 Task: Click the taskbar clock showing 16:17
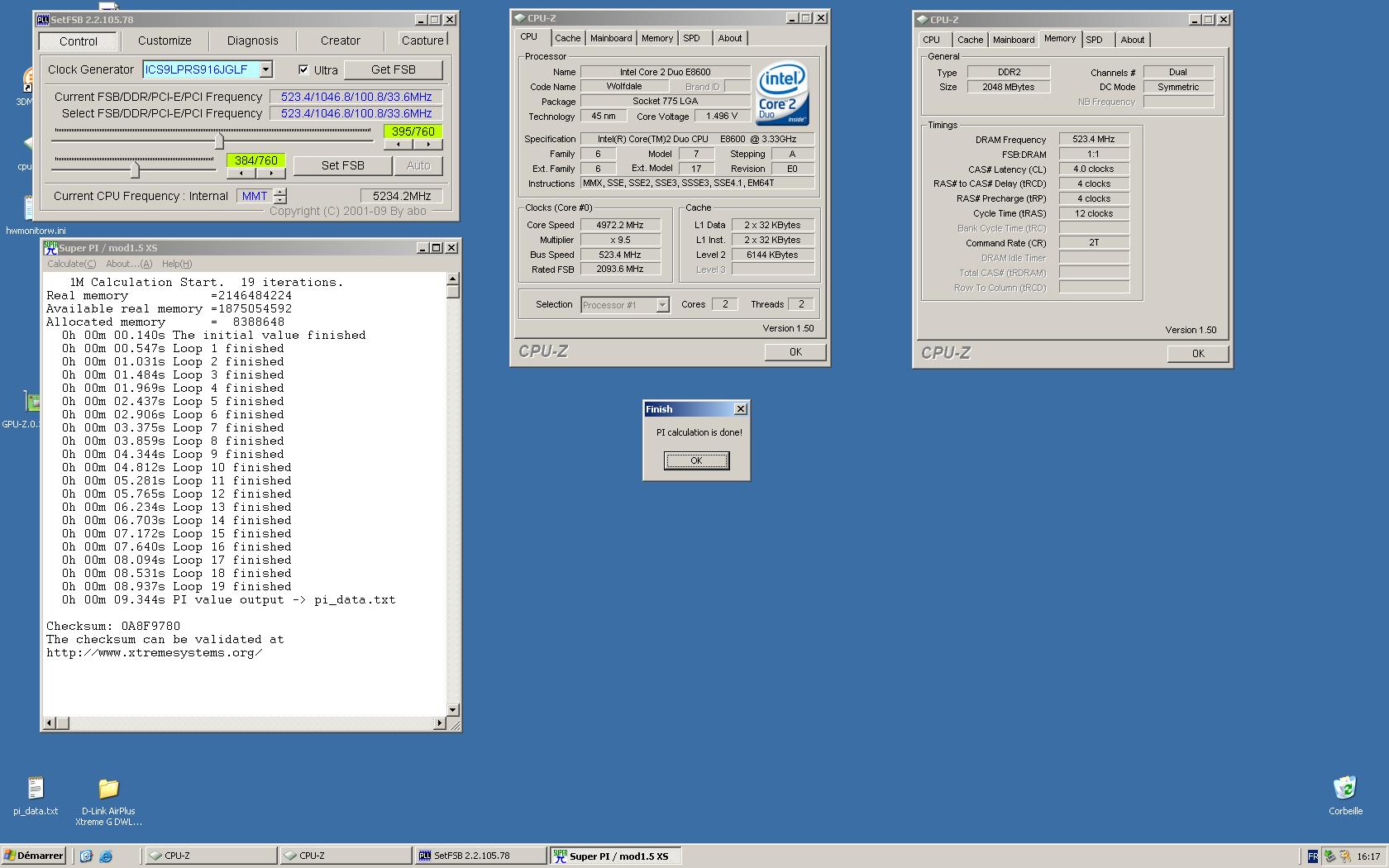point(1368,856)
